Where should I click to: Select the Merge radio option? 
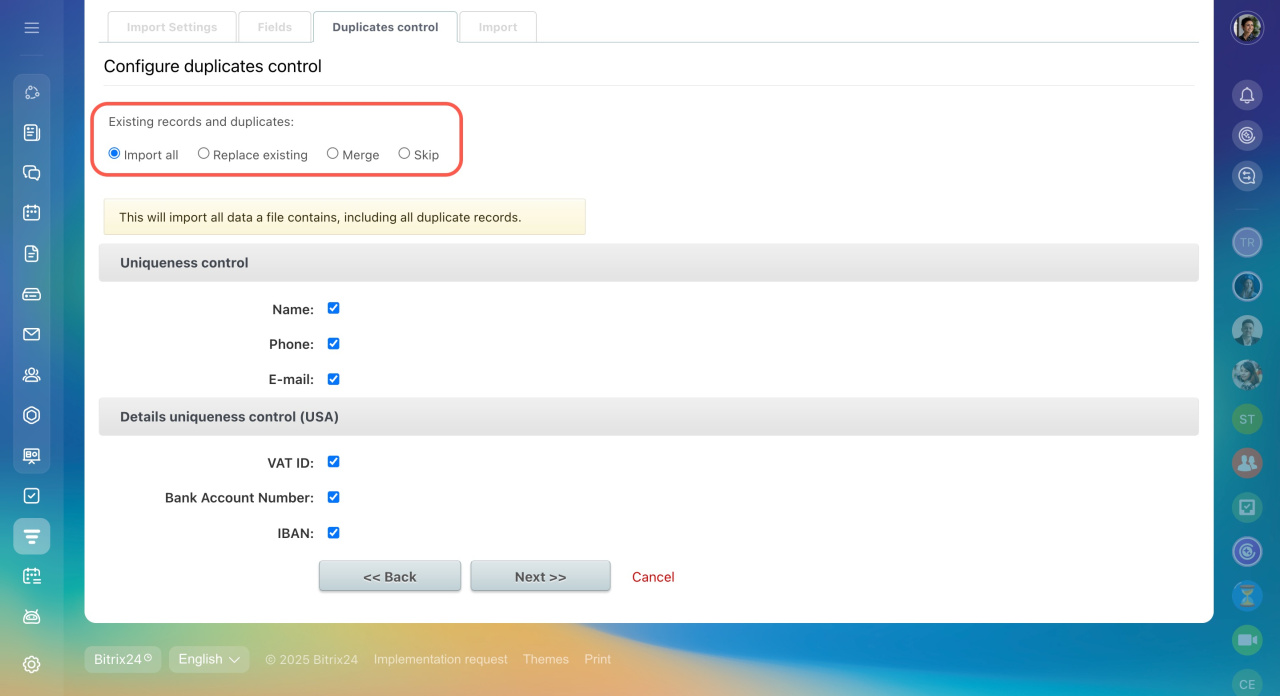point(333,154)
